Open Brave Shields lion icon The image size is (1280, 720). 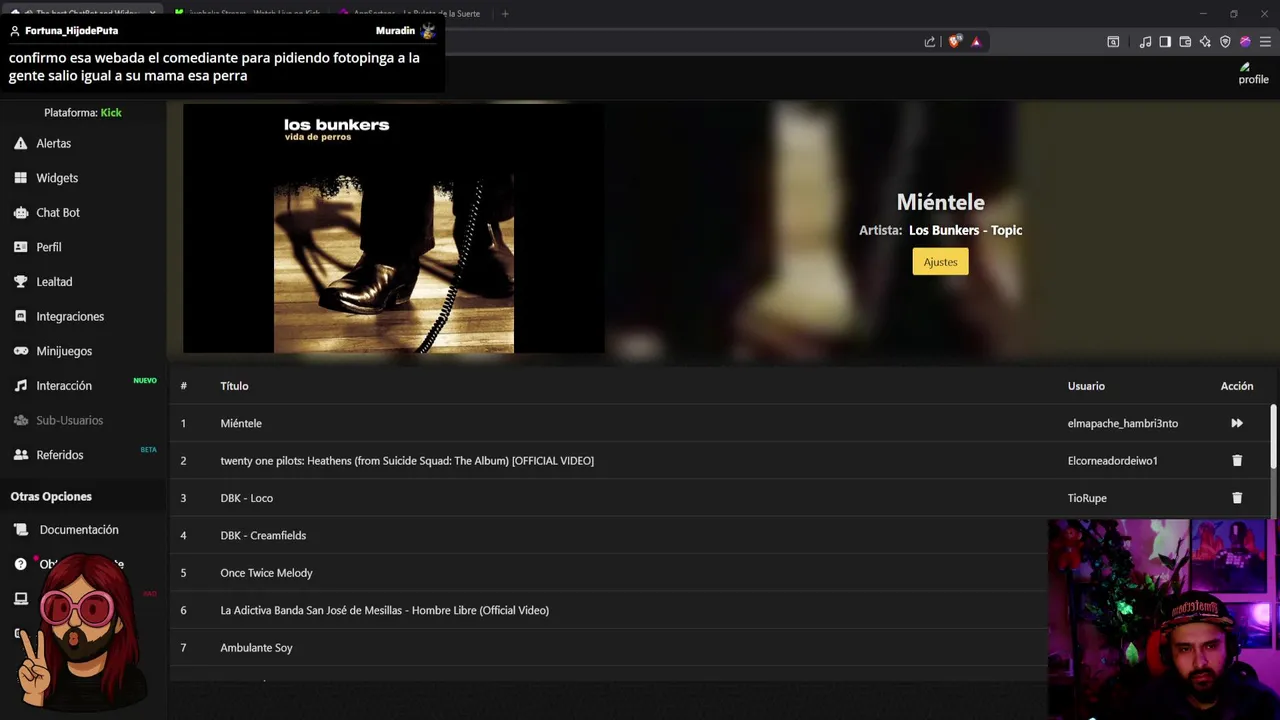point(954,41)
